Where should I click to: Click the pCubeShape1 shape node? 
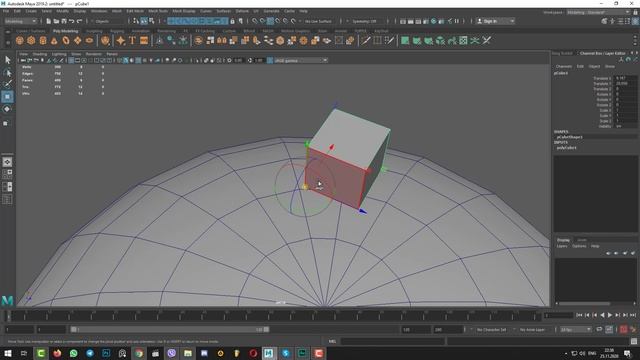click(x=570, y=137)
